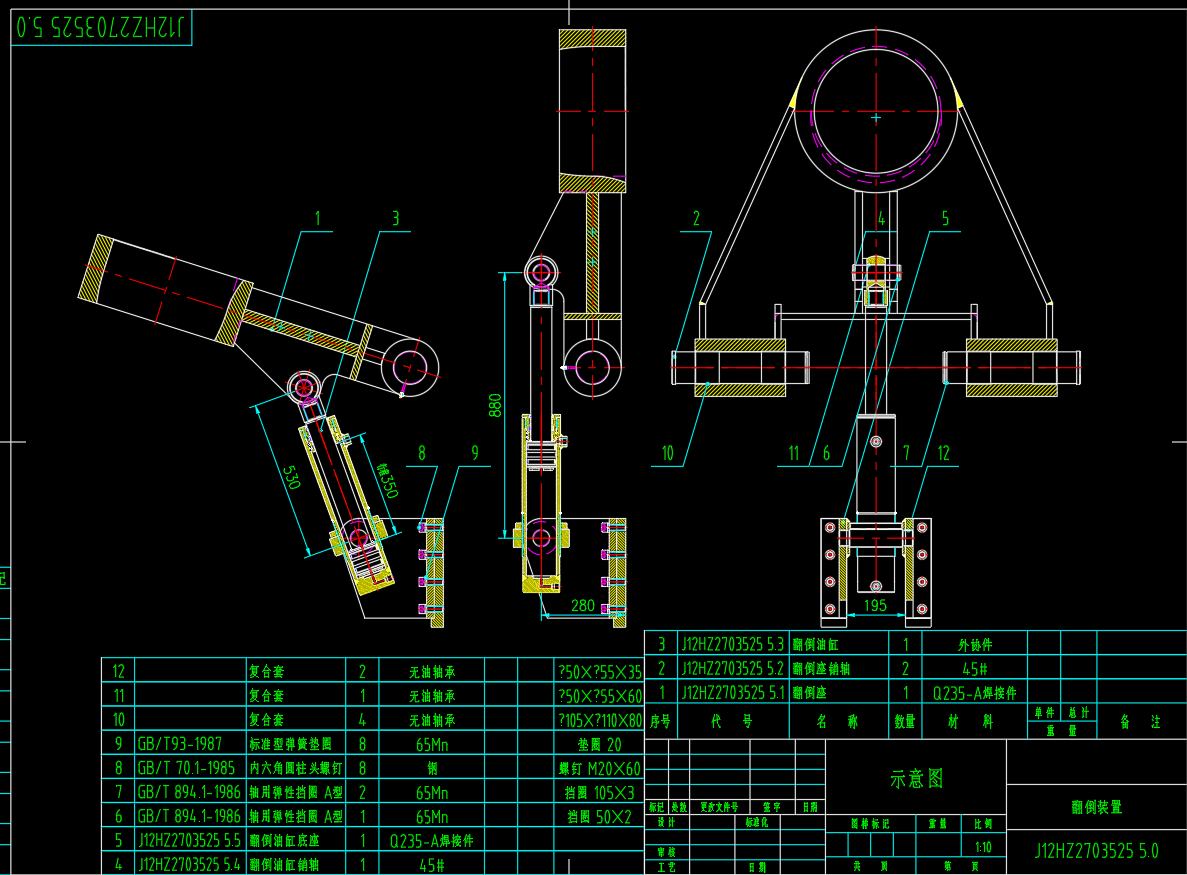Select drawing callout number 8 leader label
Viewport: 1187px width, 875px height.
pos(422,453)
